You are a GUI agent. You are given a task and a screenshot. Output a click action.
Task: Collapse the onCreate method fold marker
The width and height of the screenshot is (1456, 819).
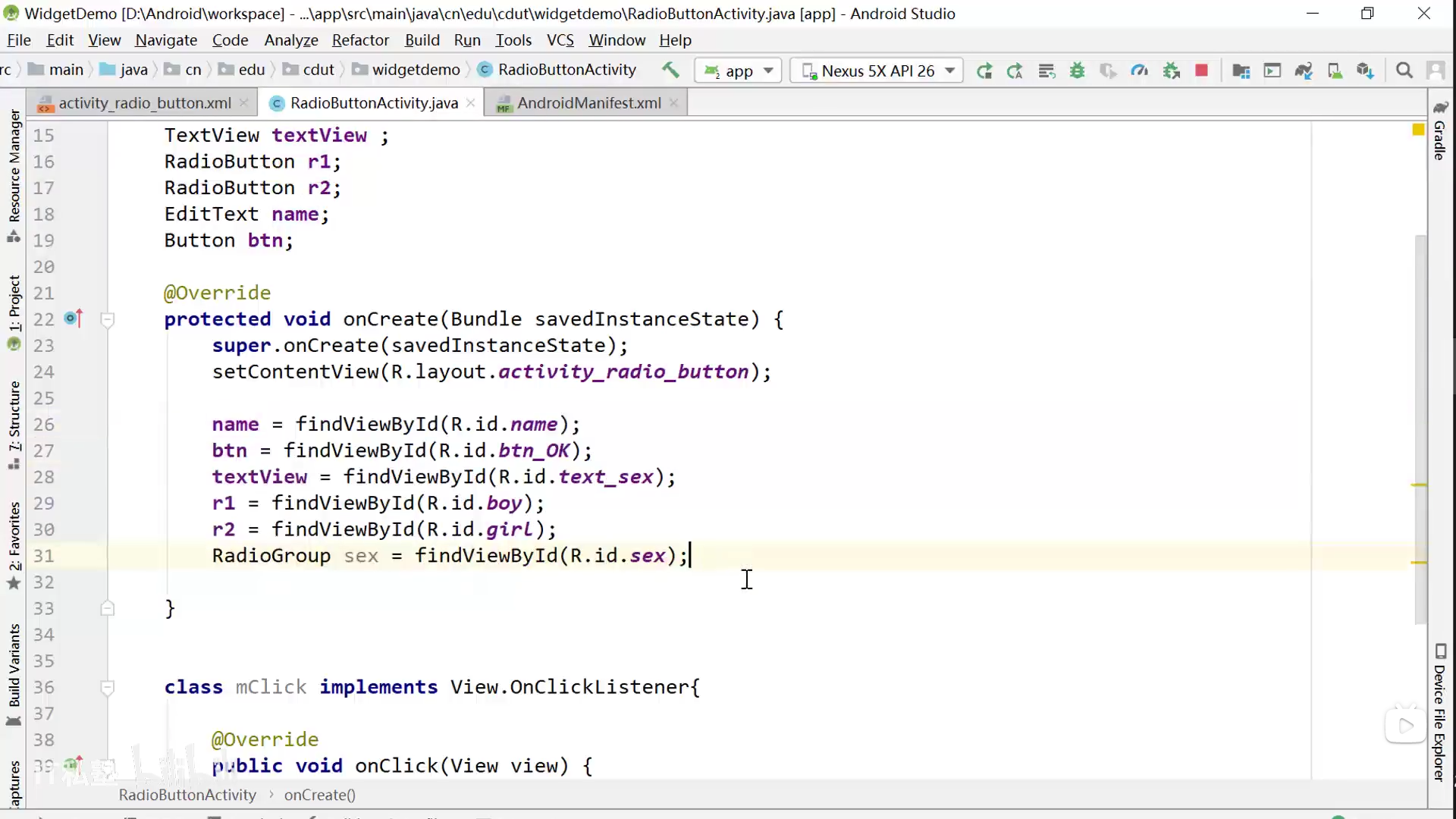108,319
